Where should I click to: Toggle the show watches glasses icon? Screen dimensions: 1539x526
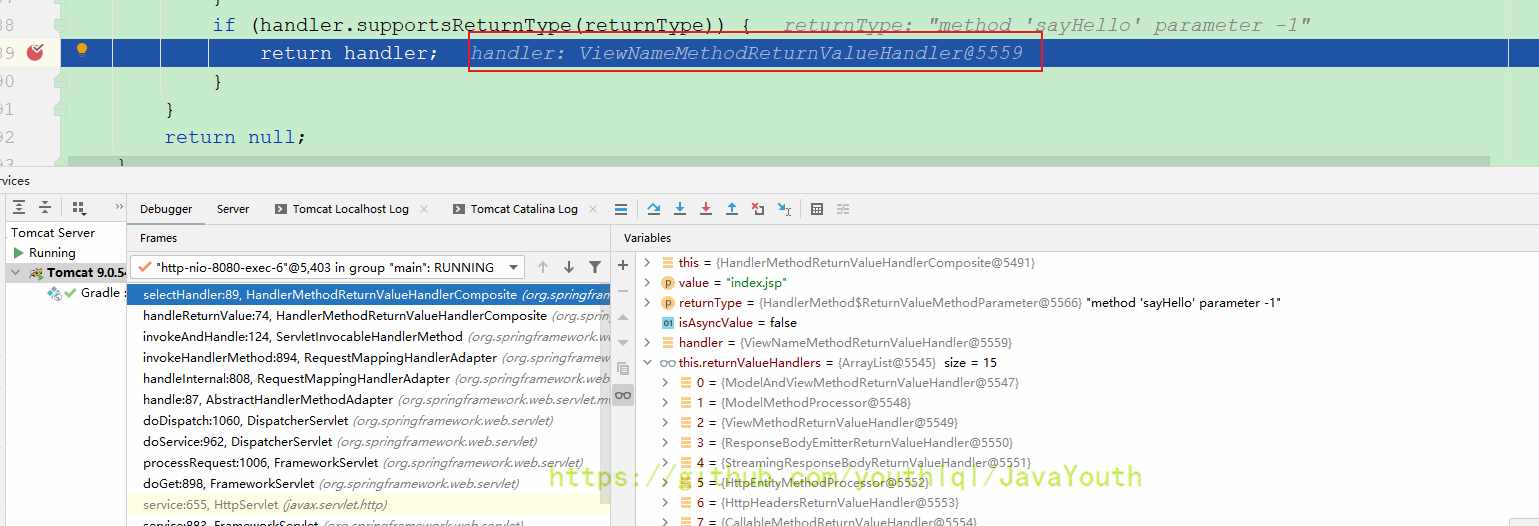(x=623, y=395)
